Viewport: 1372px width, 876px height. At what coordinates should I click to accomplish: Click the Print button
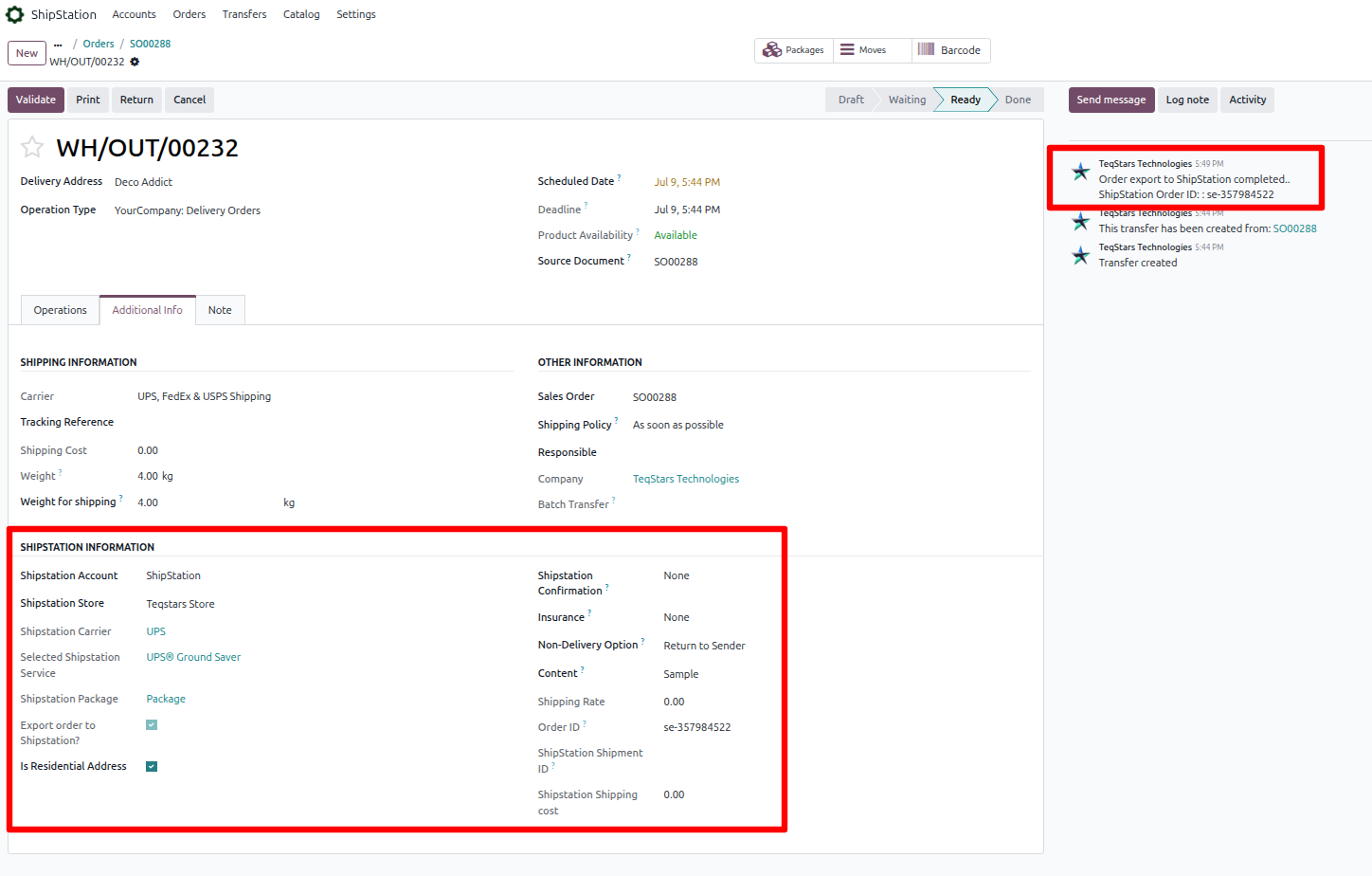click(x=88, y=100)
